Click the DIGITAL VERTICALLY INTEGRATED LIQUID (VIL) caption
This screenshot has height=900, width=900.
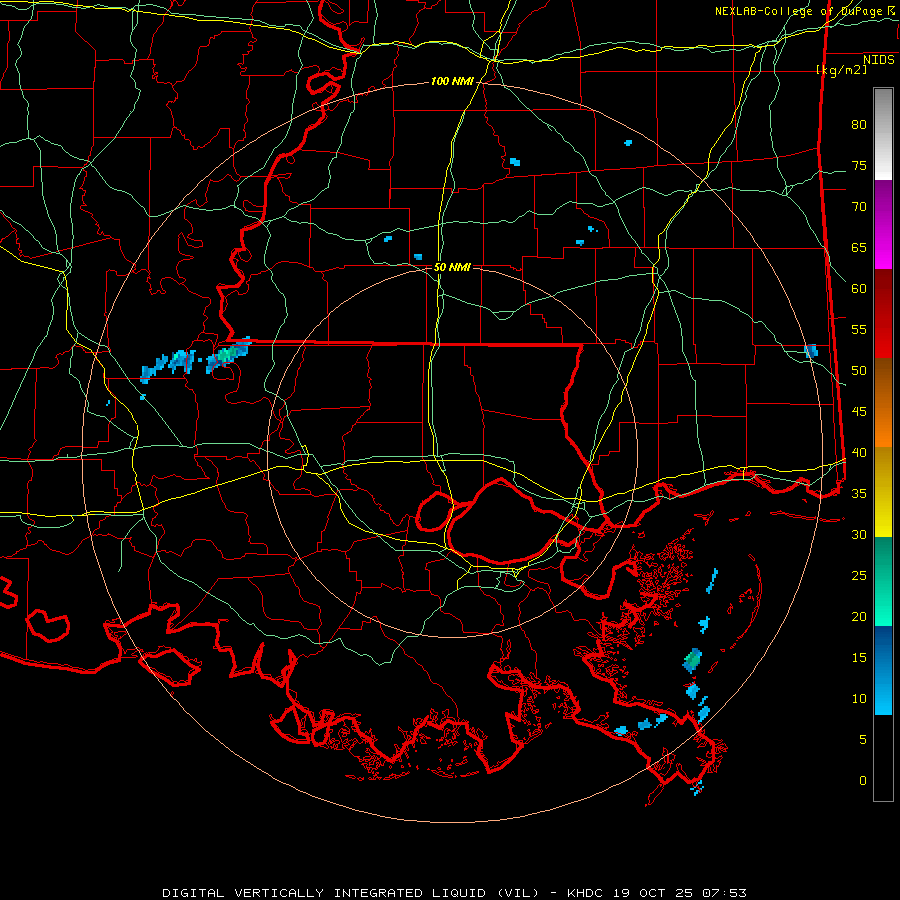pos(351,893)
